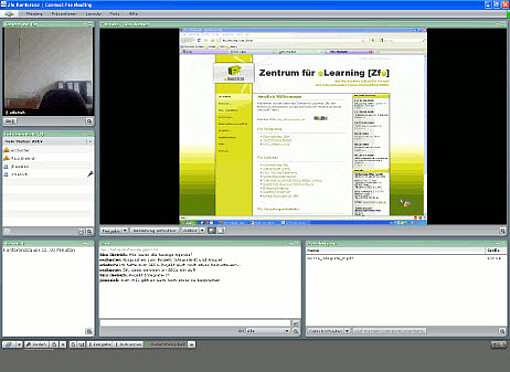Viewport: 510px width, 372px height.
Task: Click the Steuerung anfordern button
Action: [154, 230]
